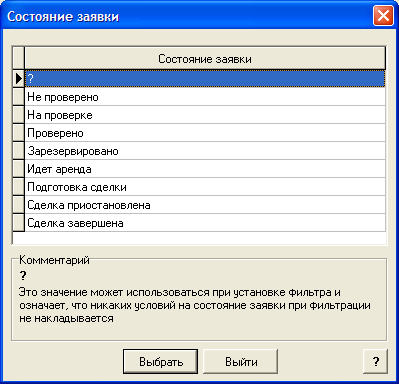Image resolution: width=399 pixels, height=384 pixels.
Task: Click row selector beside 'Сделка завершена'
Action: (x=19, y=223)
